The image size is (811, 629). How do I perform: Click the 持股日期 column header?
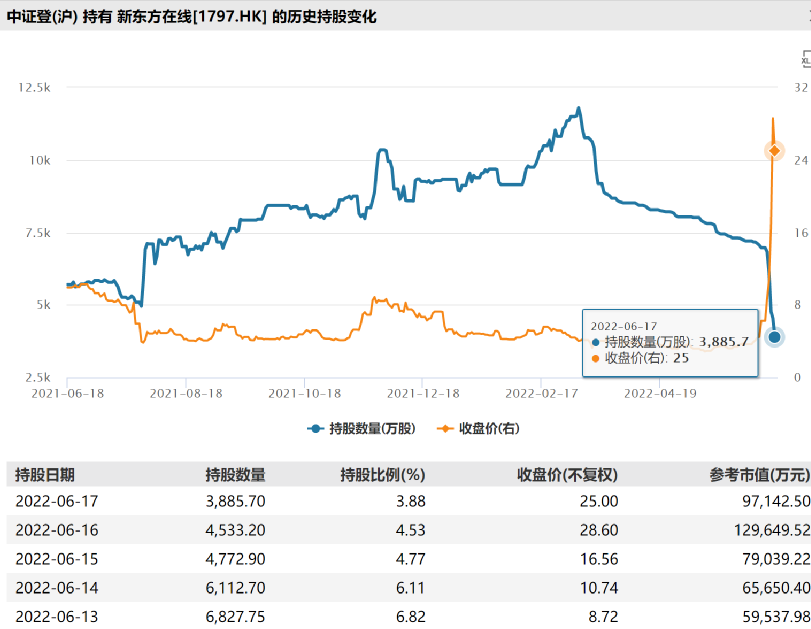(x=45, y=474)
